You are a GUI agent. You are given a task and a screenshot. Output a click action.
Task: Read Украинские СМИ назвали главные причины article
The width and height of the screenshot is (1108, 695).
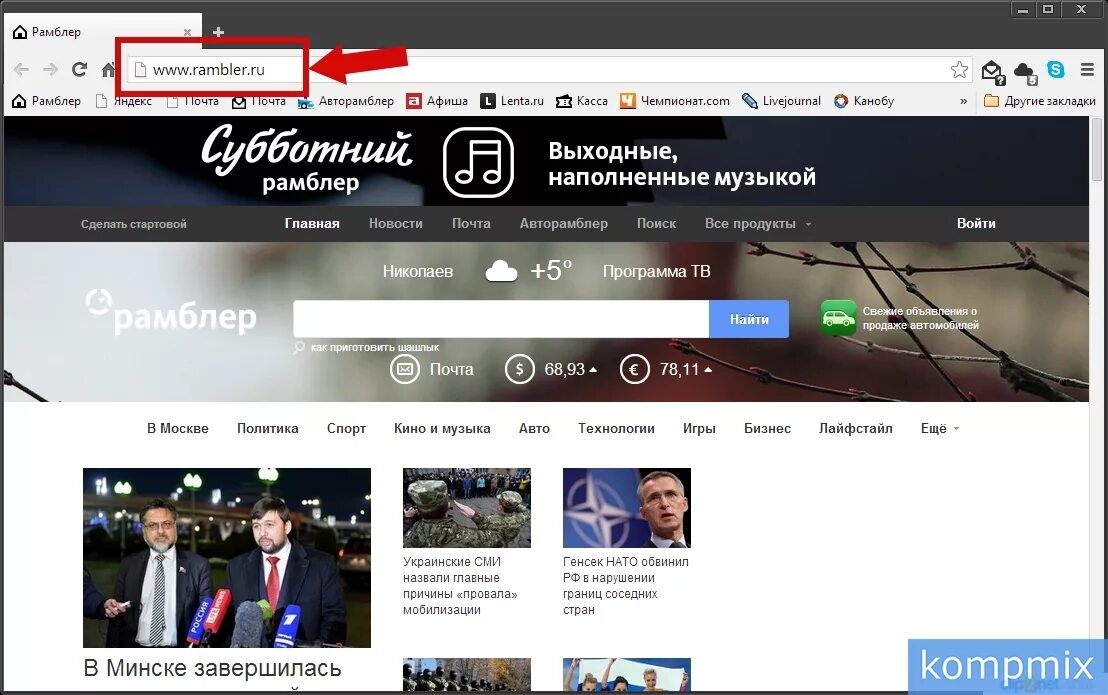(x=460, y=586)
